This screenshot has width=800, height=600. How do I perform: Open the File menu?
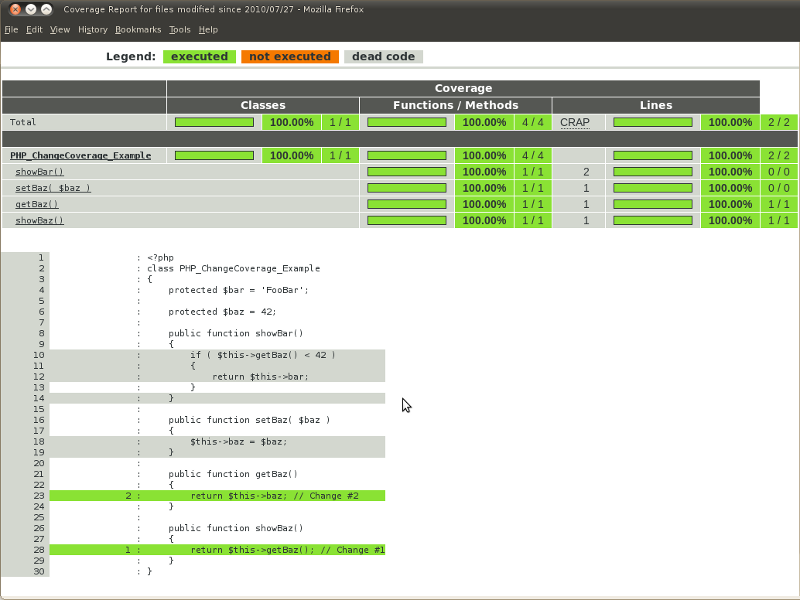(x=11, y=29)
